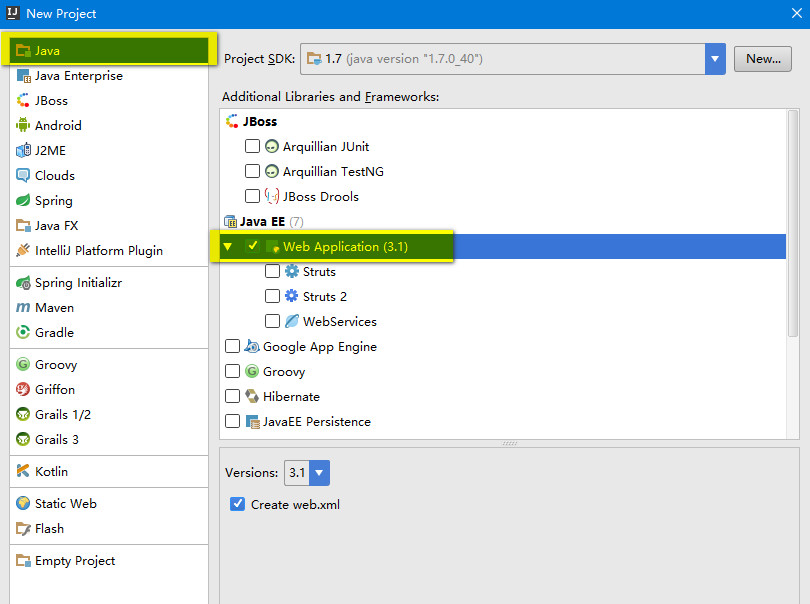The height and width of the screenshot is (604, 810).
Task: Click the panel splitter grip below frameworks
Action: coord(509,443)
